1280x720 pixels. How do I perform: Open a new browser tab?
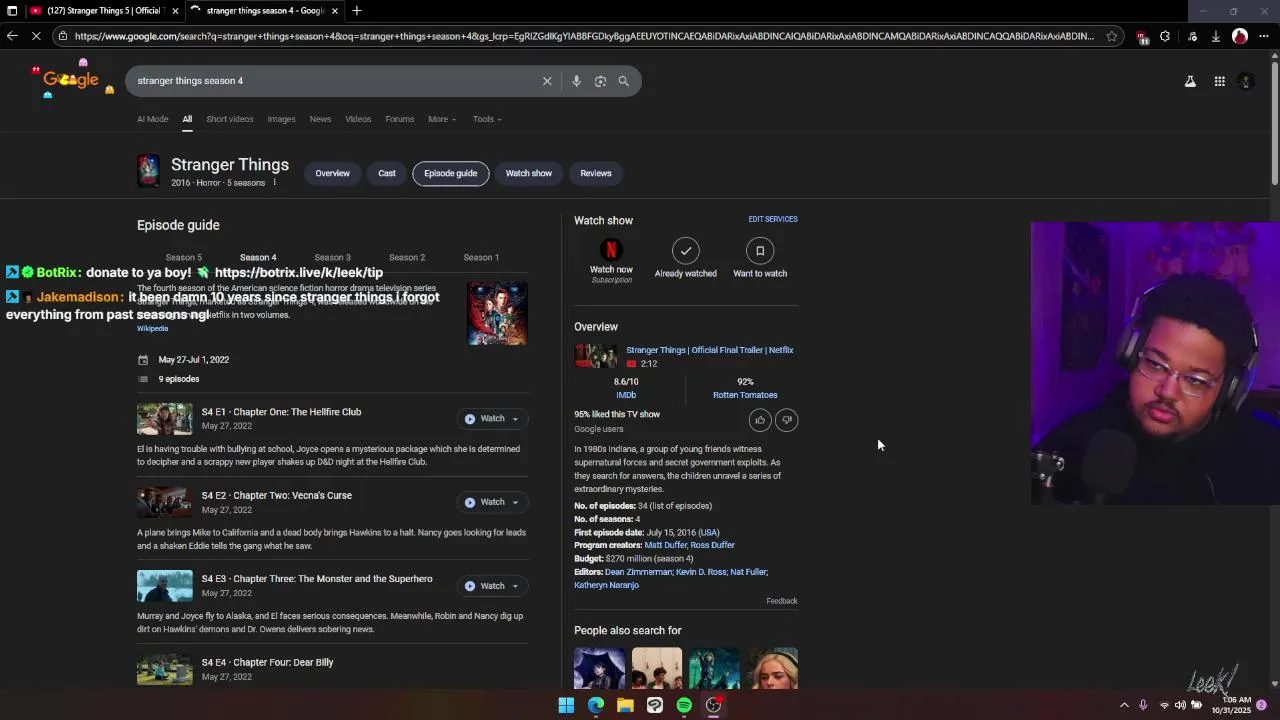coord(357,11)
